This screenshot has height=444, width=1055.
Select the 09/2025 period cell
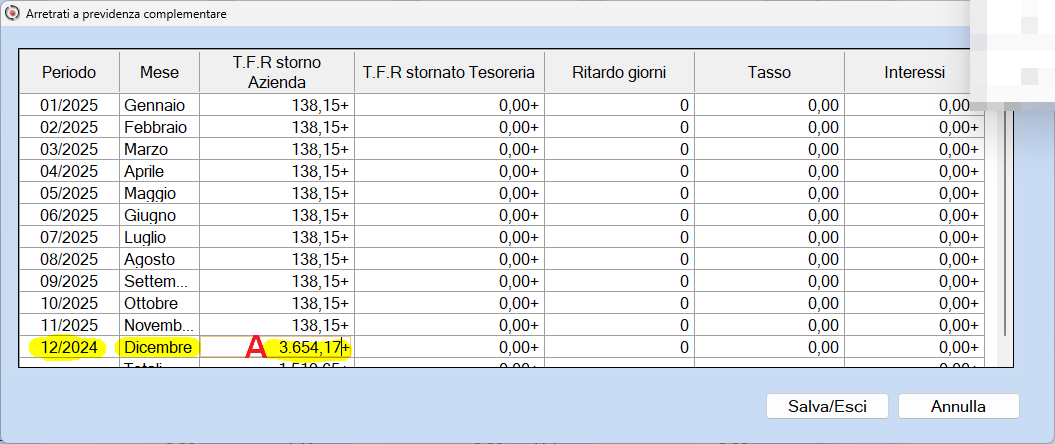[x=69, y=281]
